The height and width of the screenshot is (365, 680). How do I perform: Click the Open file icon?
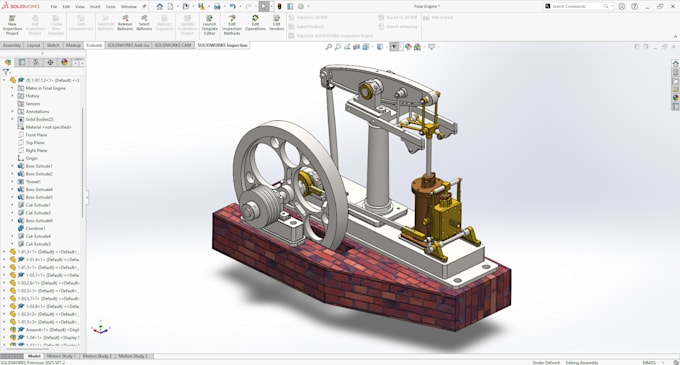(186, 7)
